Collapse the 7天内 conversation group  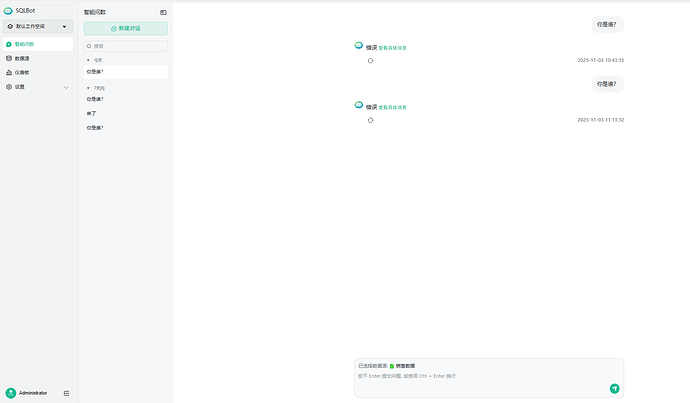pos(88,88)
